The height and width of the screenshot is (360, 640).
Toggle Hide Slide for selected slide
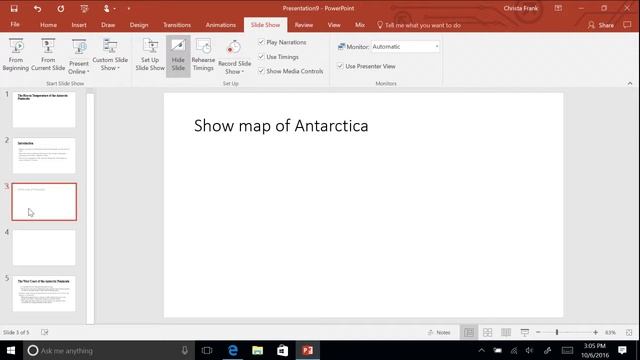178,56
